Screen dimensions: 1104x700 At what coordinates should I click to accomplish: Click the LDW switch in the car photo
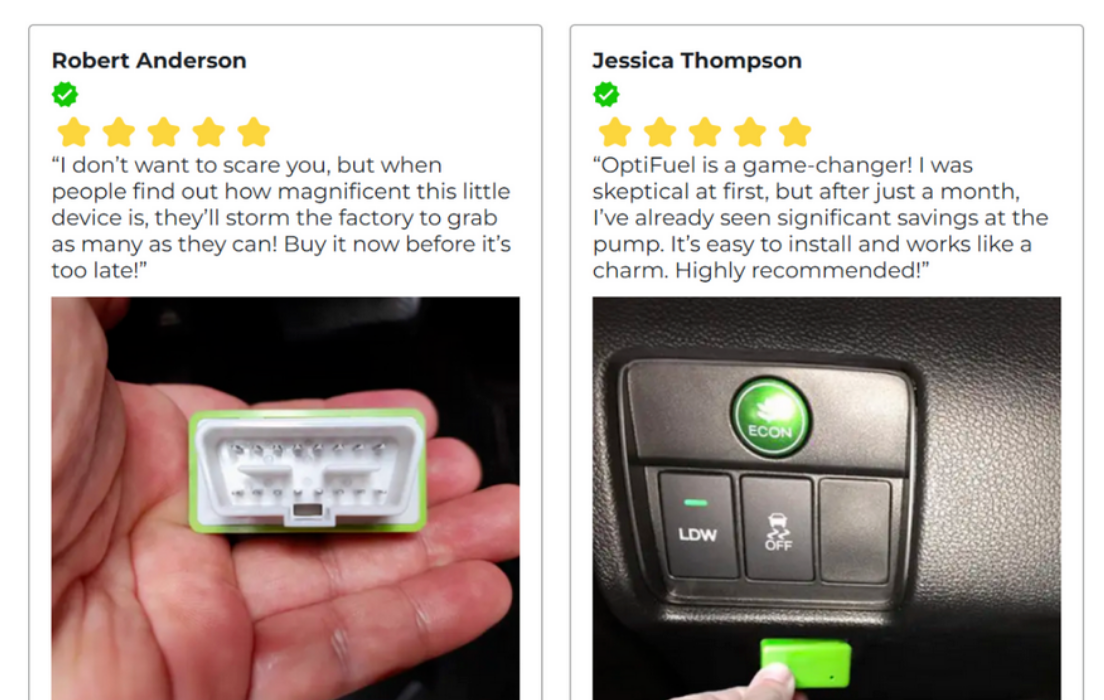click(x=697, y=525)
